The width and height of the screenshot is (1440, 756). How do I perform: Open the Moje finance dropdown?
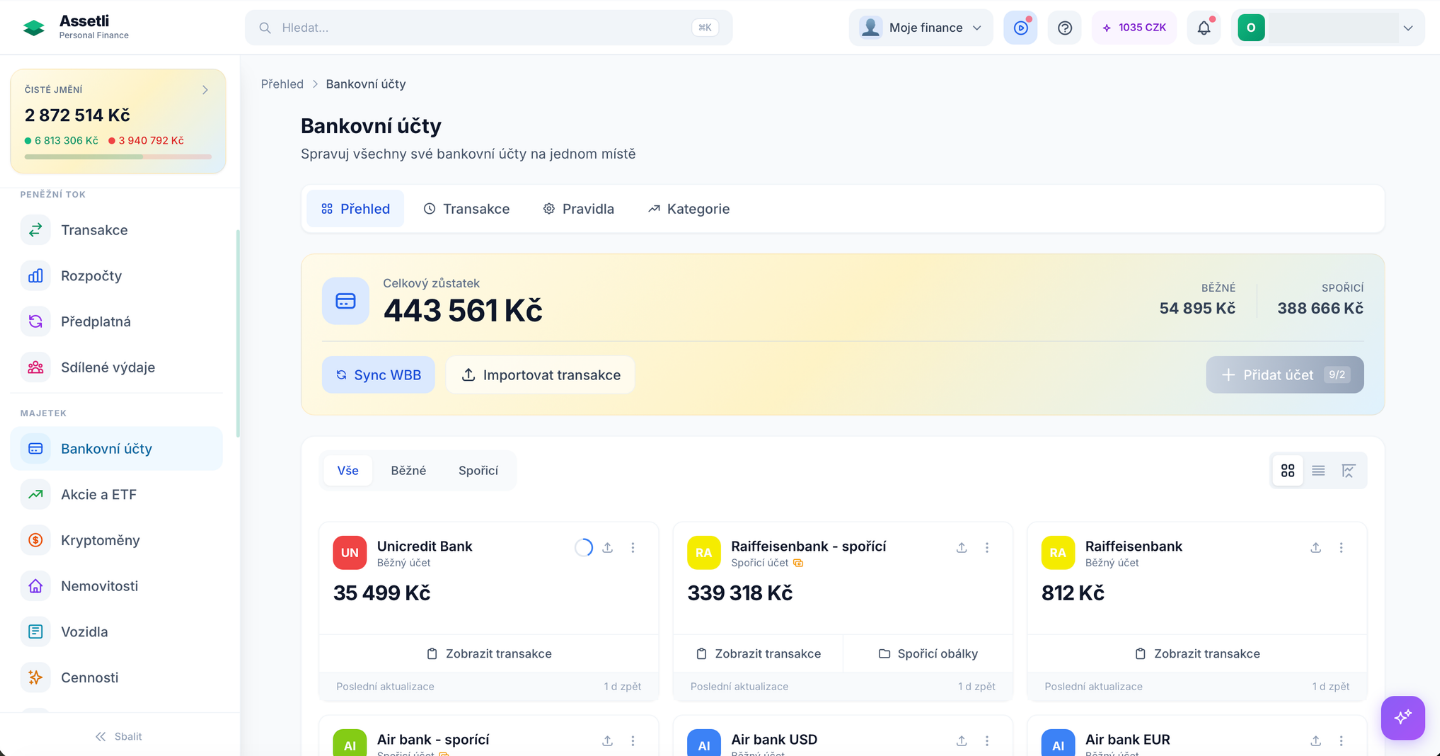pyautogui.click(x=921, y=28)
